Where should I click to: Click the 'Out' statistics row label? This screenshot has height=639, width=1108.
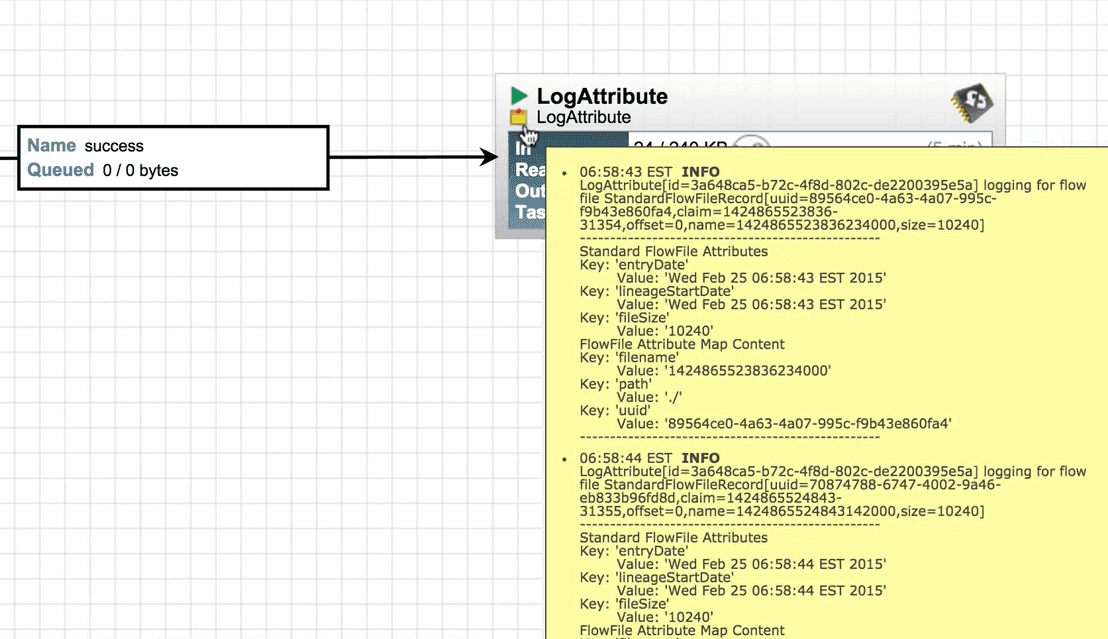tap(528, 191)
